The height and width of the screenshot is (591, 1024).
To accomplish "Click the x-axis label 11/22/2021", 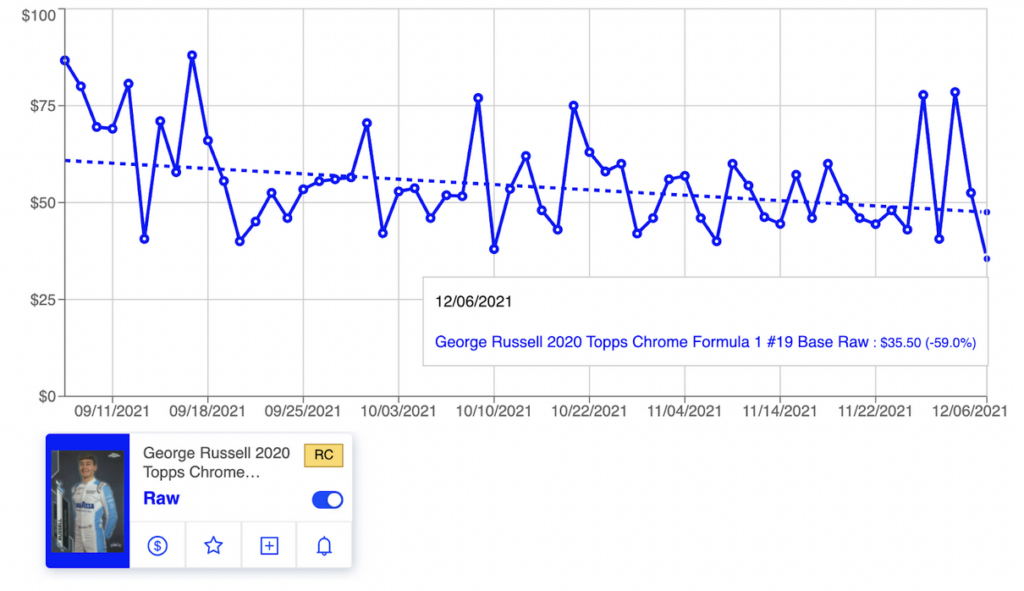I will 875,411.
